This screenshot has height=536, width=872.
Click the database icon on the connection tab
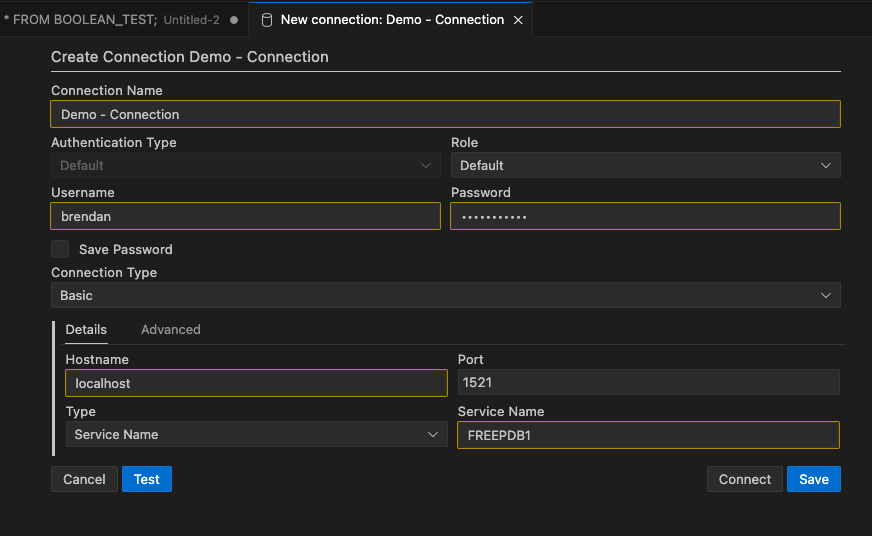(x=267, y=20)
